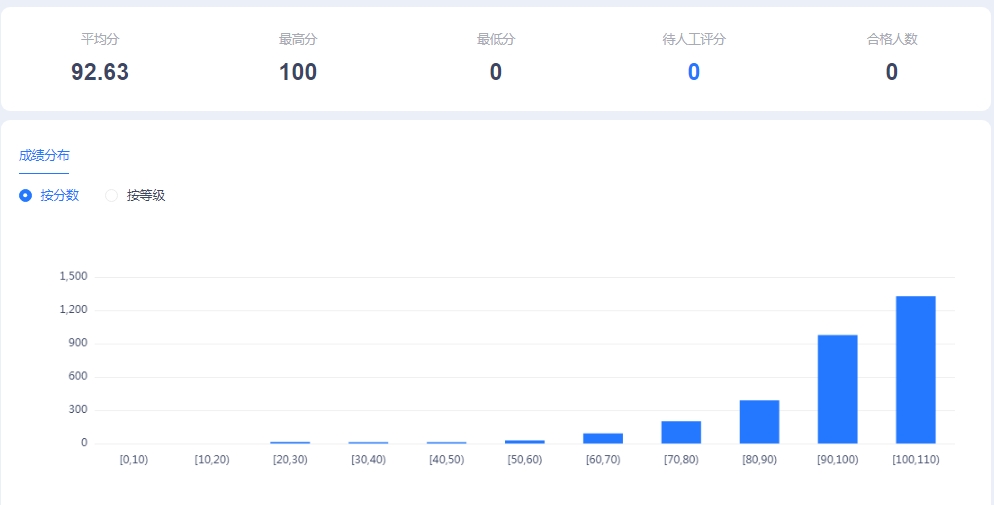Switch to the 成绩分布 tab
The height and width of the screenshot is (505, 994).
point(44,155)
